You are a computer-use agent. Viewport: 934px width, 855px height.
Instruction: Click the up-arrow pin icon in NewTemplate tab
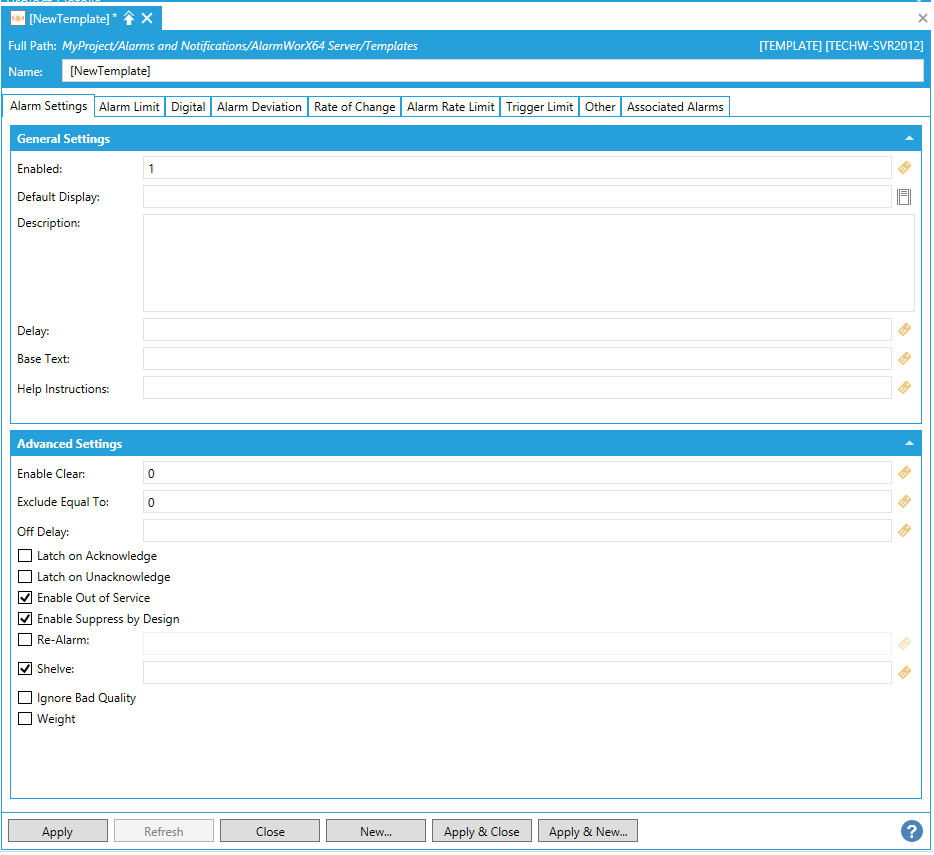coord(129,18)
